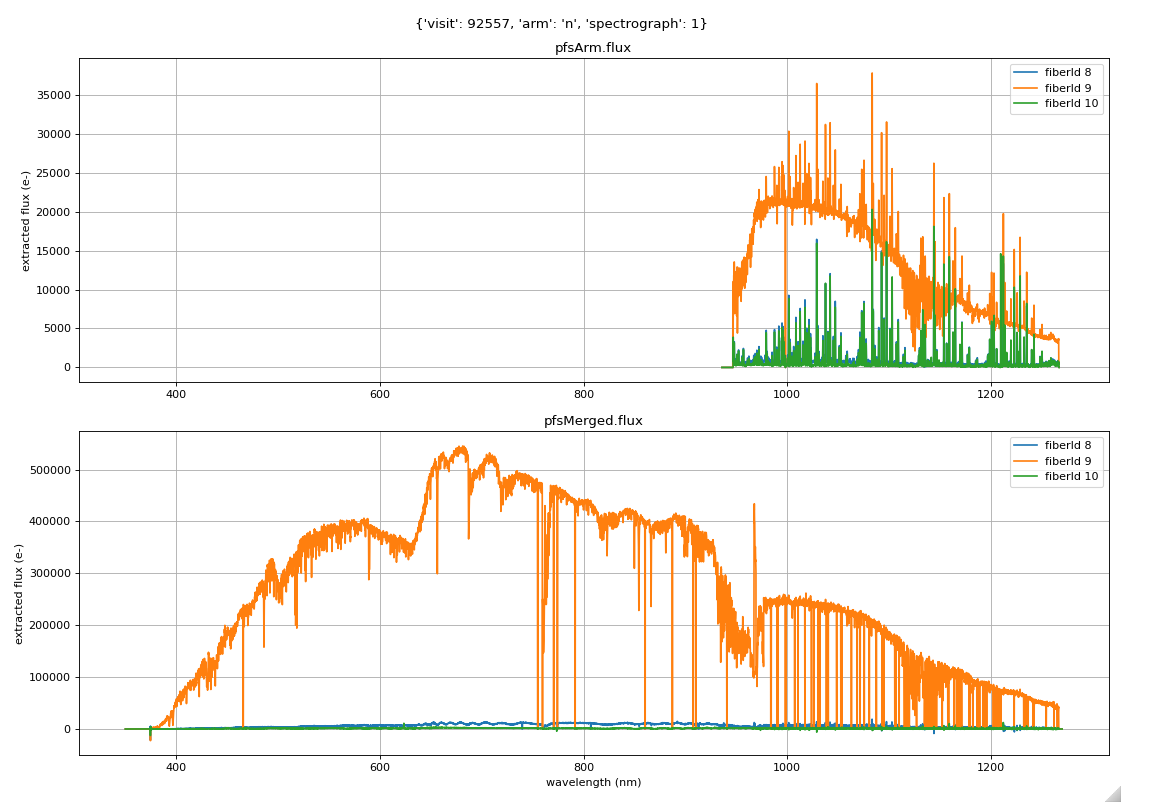Screen dimensions: 1161x802
Task: Click the 1200 x-axis tick of the pfsMerged plot
Action: tap(990, 768)
